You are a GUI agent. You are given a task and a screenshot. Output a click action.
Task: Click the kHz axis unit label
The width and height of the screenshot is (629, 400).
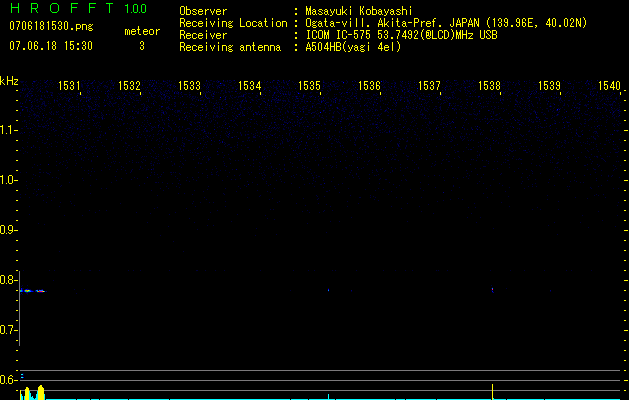(x=9, y=81)
